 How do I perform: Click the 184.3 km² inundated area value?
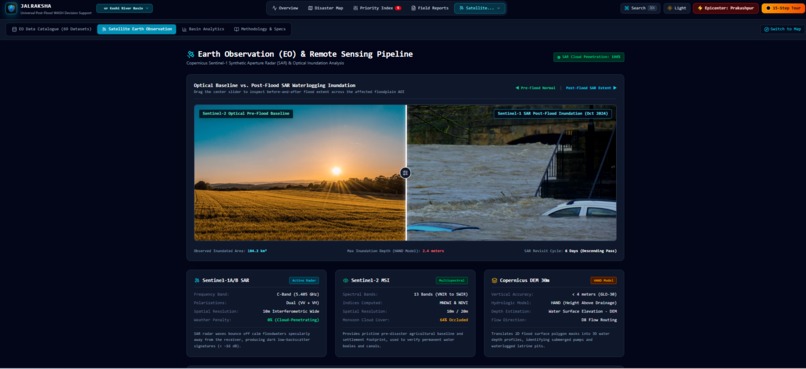pos(257,251)
